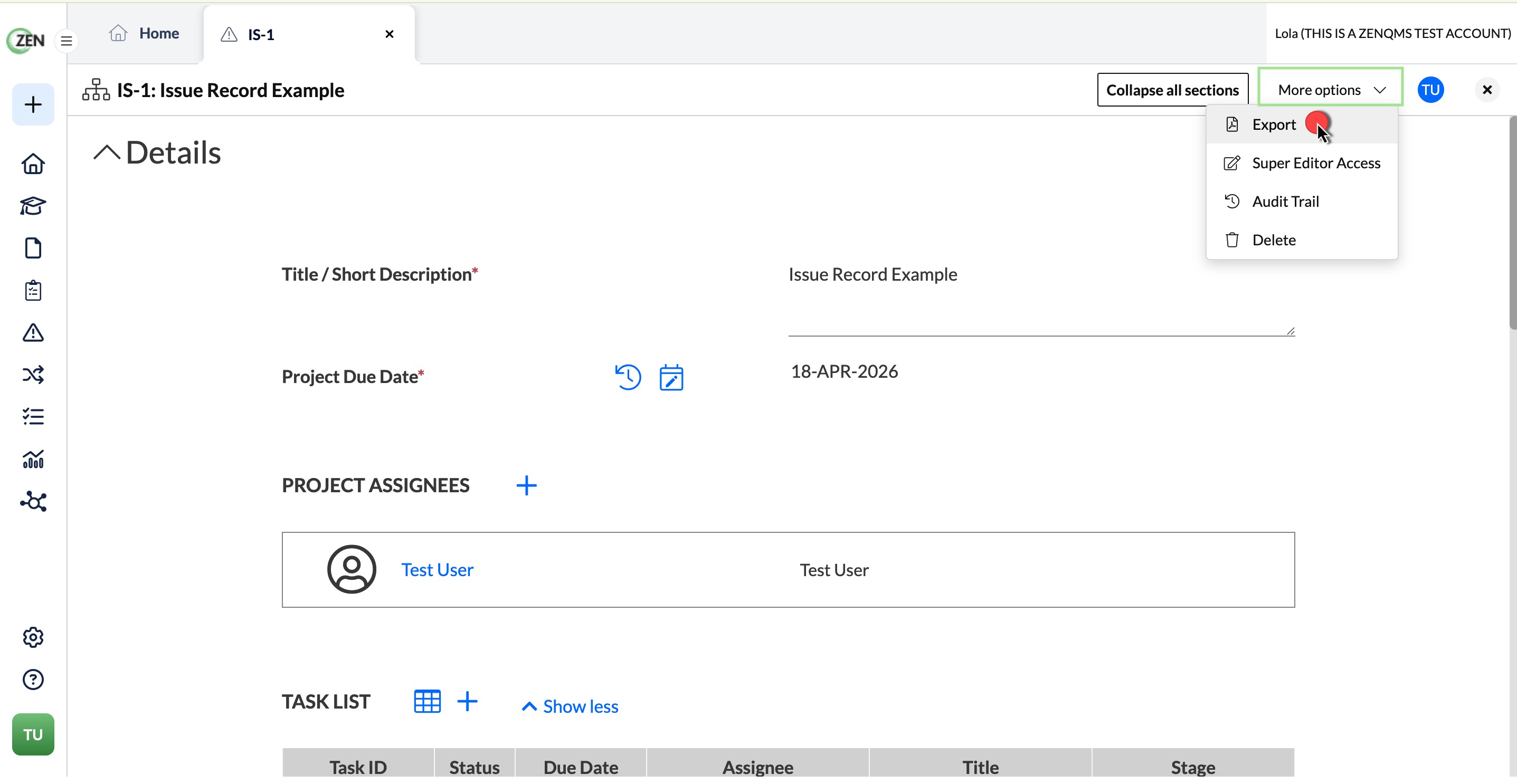Viewport: 1517px width, 784px height.
Task: Click the Lola ZENQMS test account label
Action: (1393, 34)
